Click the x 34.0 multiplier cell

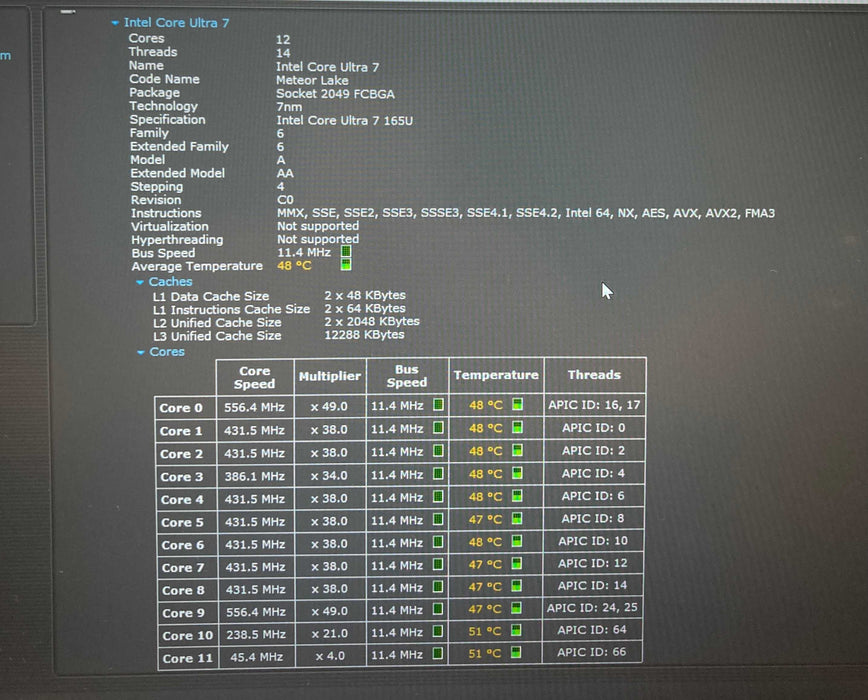[329, 476]
